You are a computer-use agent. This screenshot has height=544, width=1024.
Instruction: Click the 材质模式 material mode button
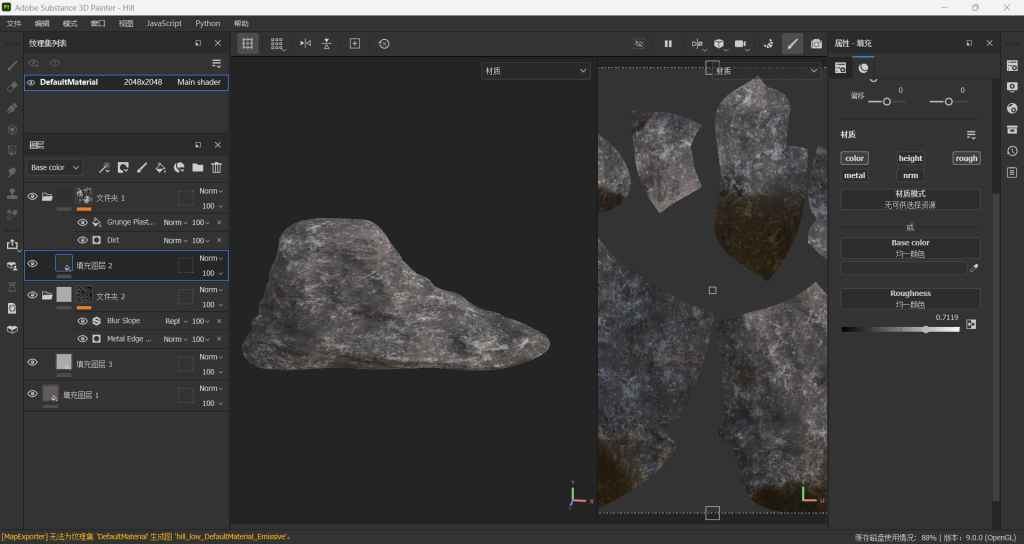point(910,199)
